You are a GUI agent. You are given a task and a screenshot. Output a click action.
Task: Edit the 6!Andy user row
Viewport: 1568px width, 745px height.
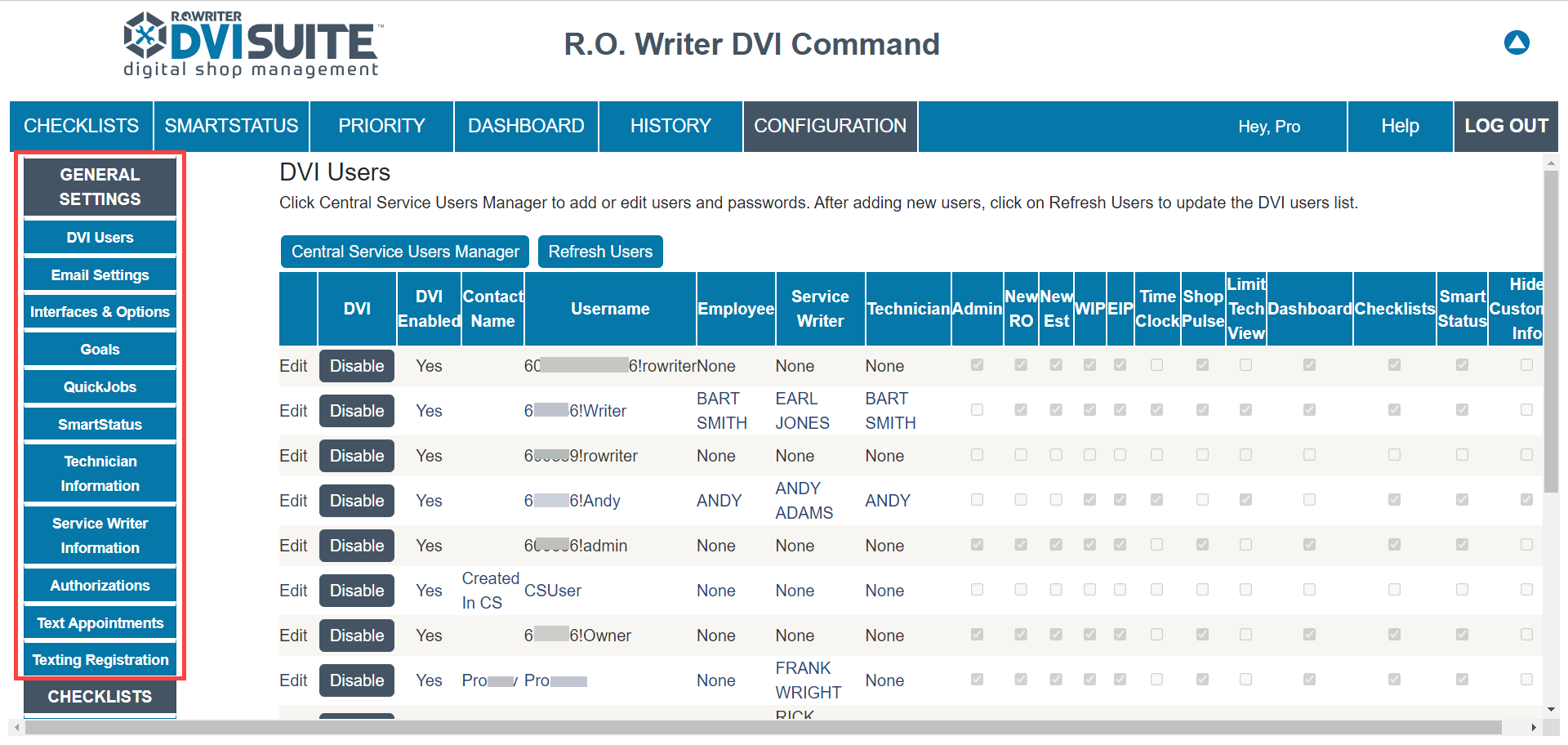point(293,501)
